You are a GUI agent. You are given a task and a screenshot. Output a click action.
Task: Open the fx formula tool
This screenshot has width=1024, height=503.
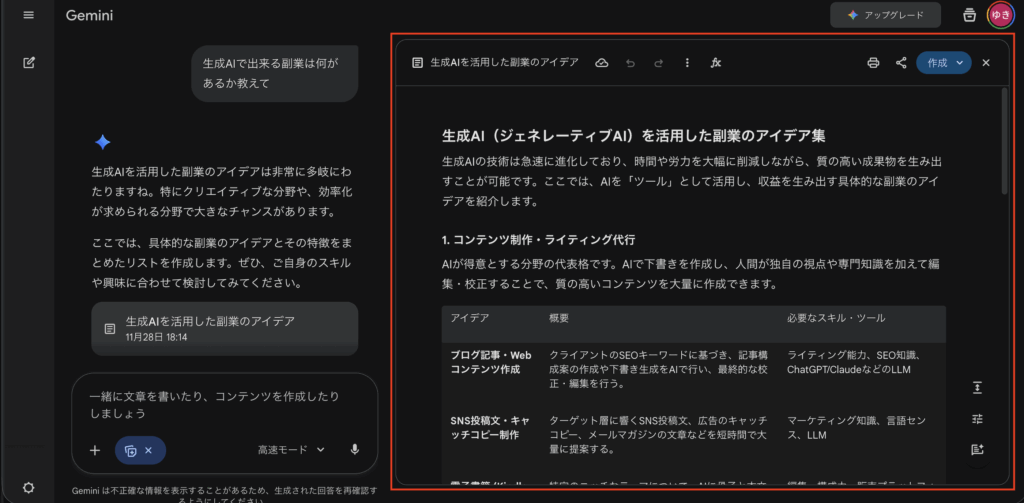(716, 62)
